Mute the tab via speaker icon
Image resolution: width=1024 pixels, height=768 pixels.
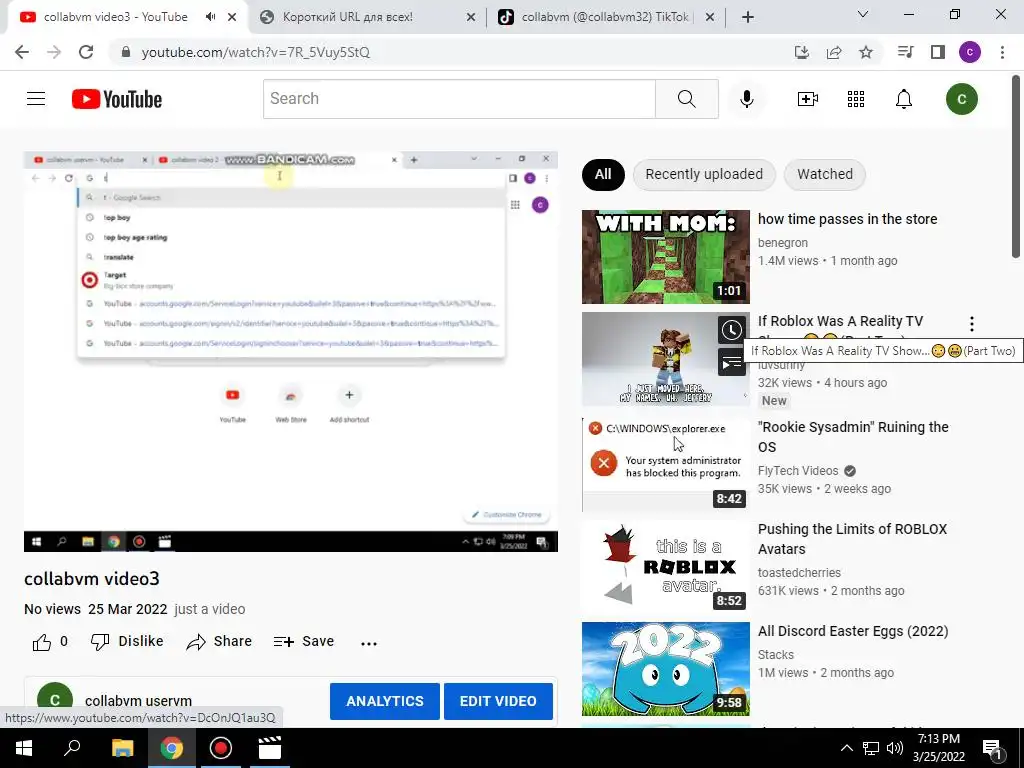[x=210, y=17]
